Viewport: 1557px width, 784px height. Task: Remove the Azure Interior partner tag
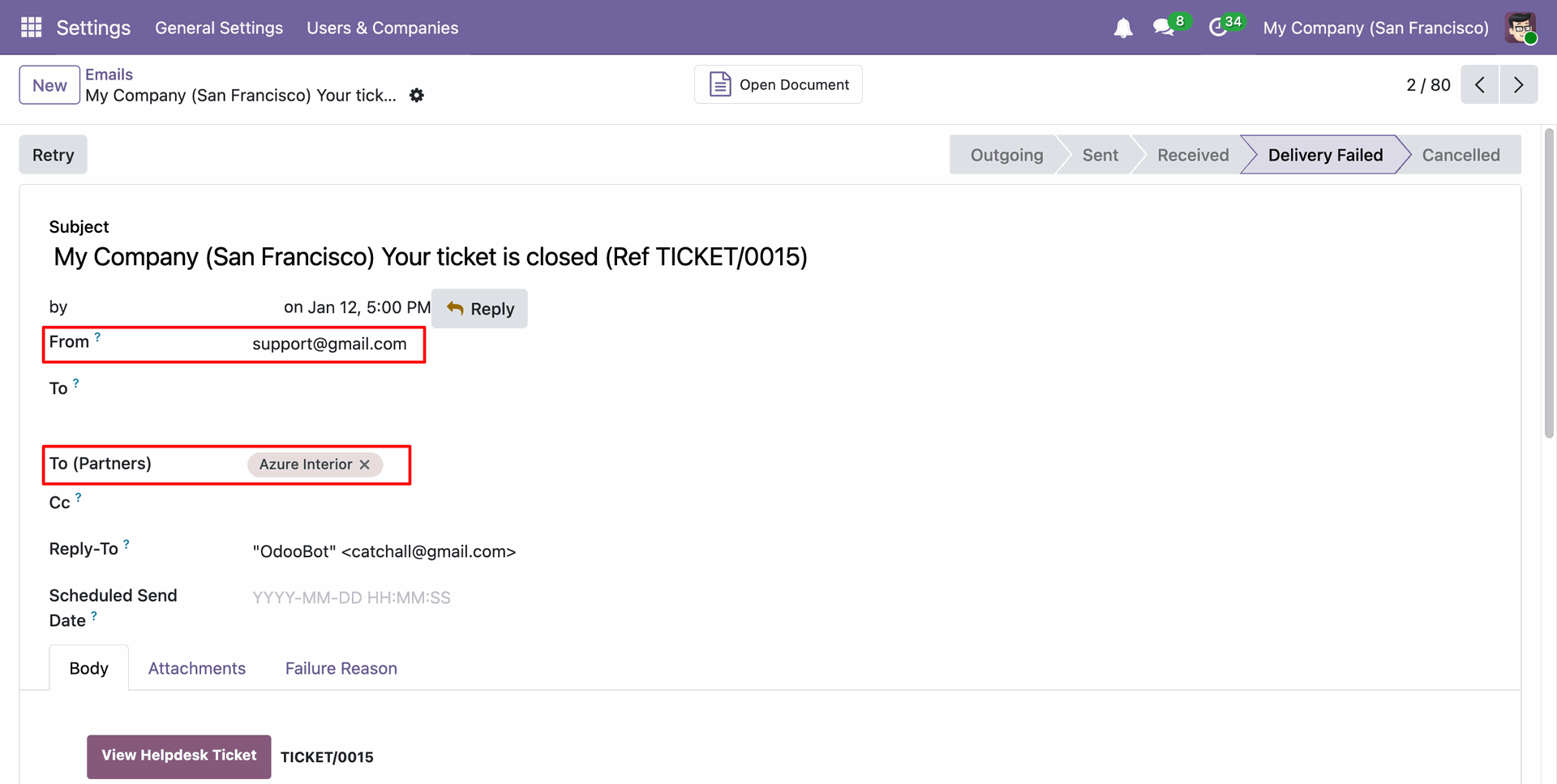pos(365,465)
